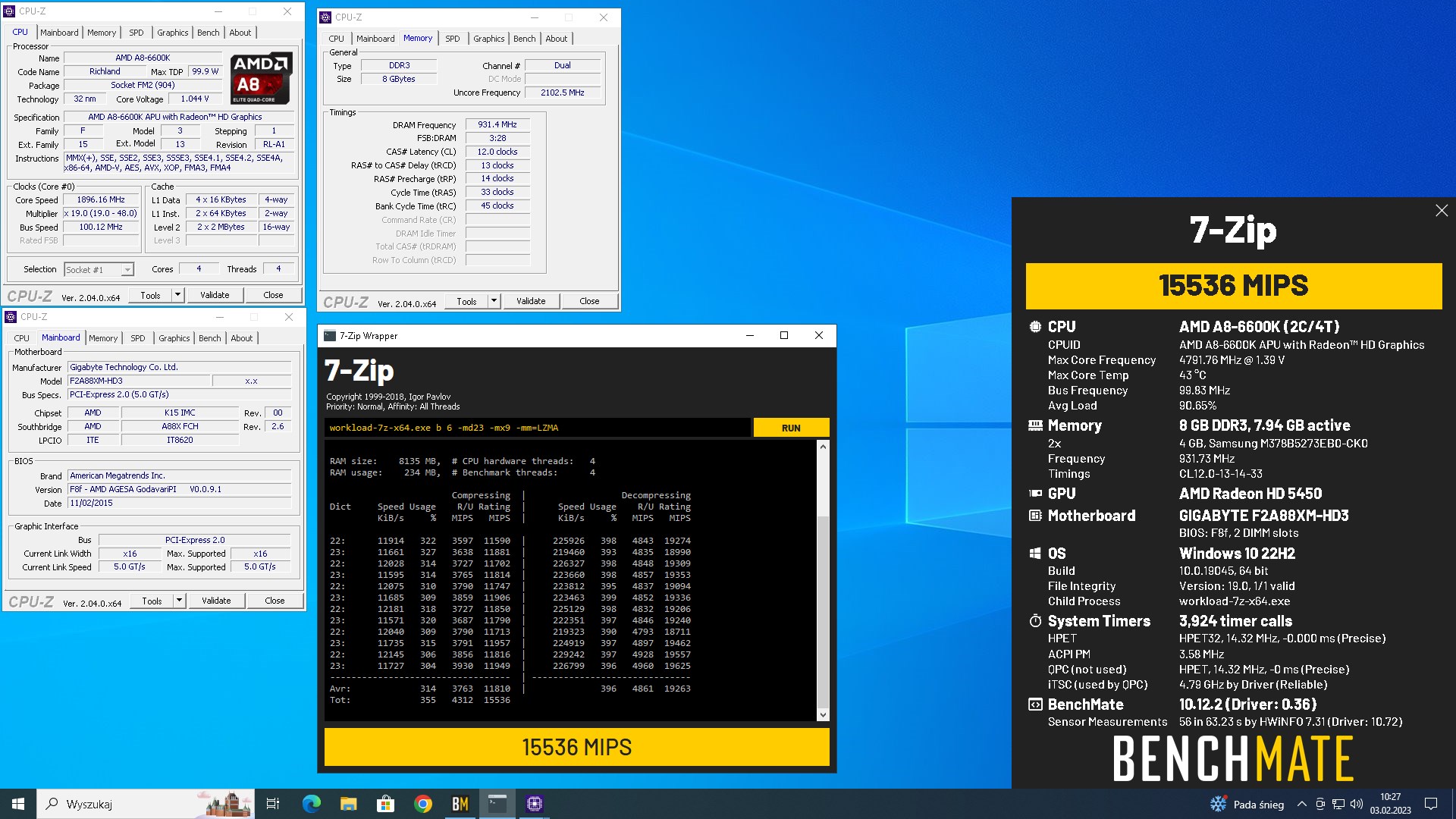Image resolution: width=1456 pixels, height=819 pixels.
Task: Open the network status tray icon
Action: click(x=1338, y=804)
